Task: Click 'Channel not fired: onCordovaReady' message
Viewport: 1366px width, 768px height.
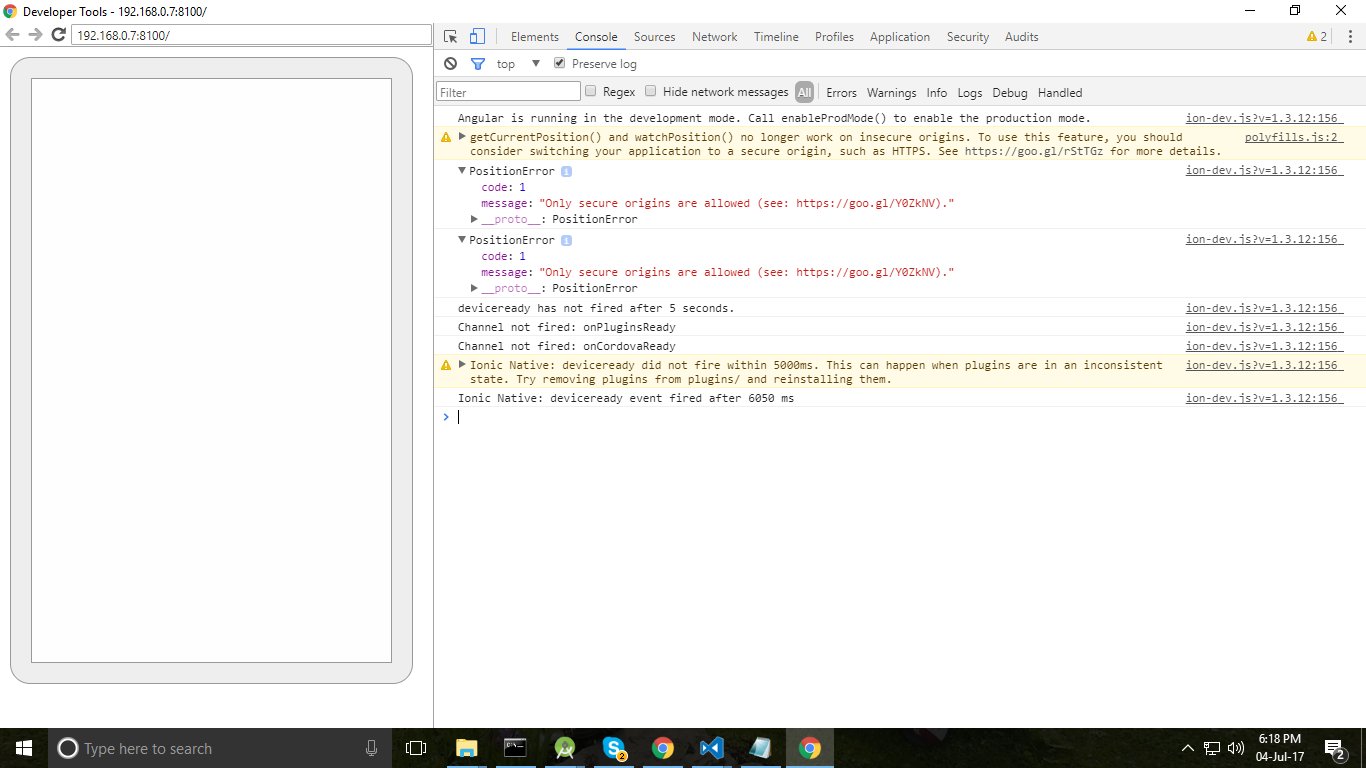Action: 567,346
